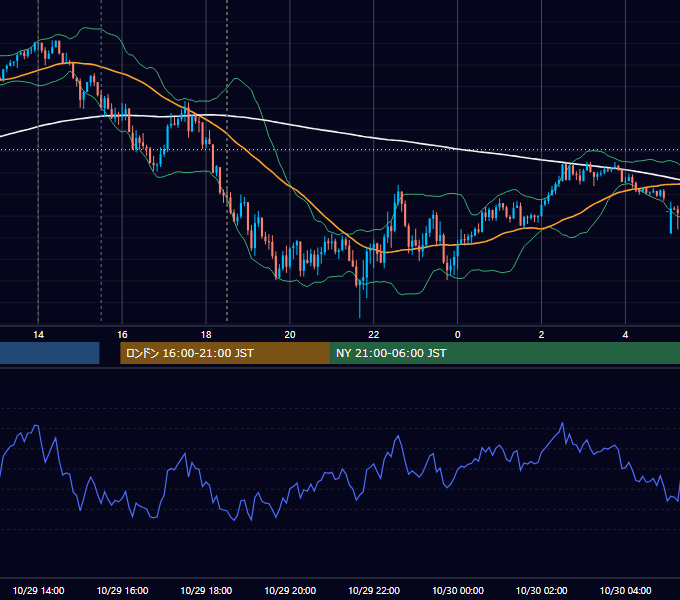Click the oscillator peak near 10/30 02:30
Viewport: 680px width, 600px height.
coord(563,424)
